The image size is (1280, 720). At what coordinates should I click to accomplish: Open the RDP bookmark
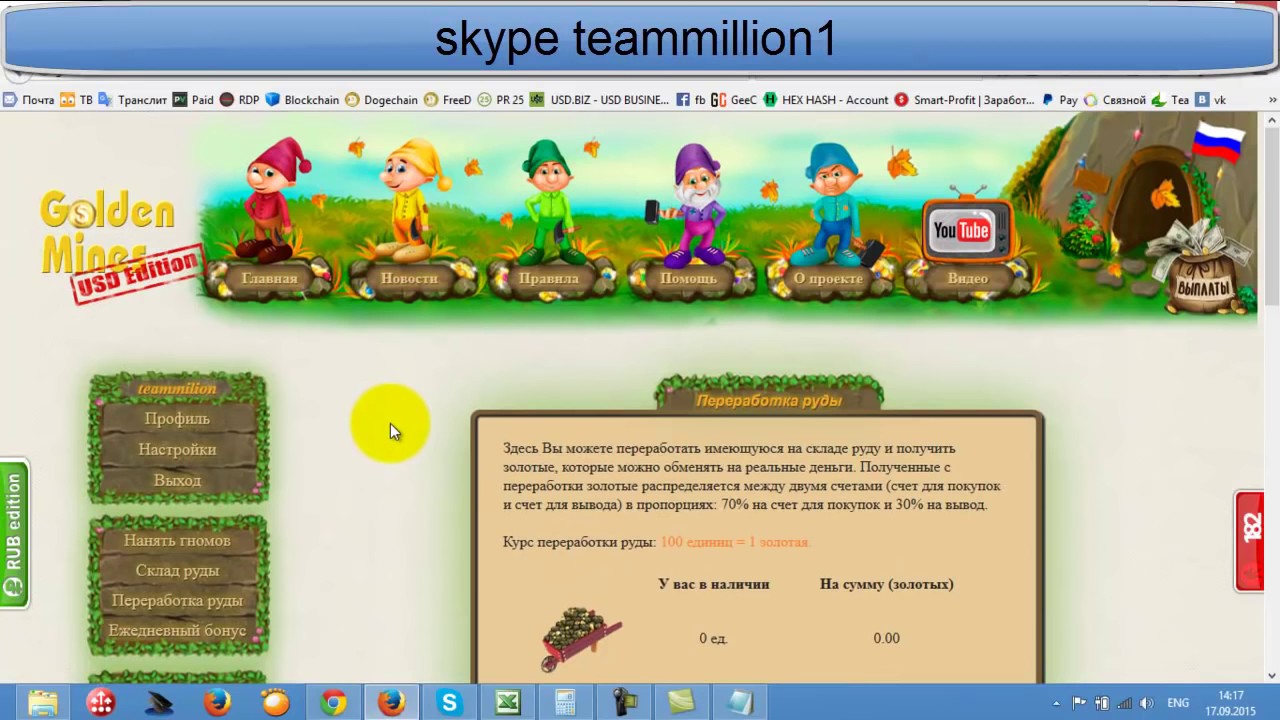[240, 100]
